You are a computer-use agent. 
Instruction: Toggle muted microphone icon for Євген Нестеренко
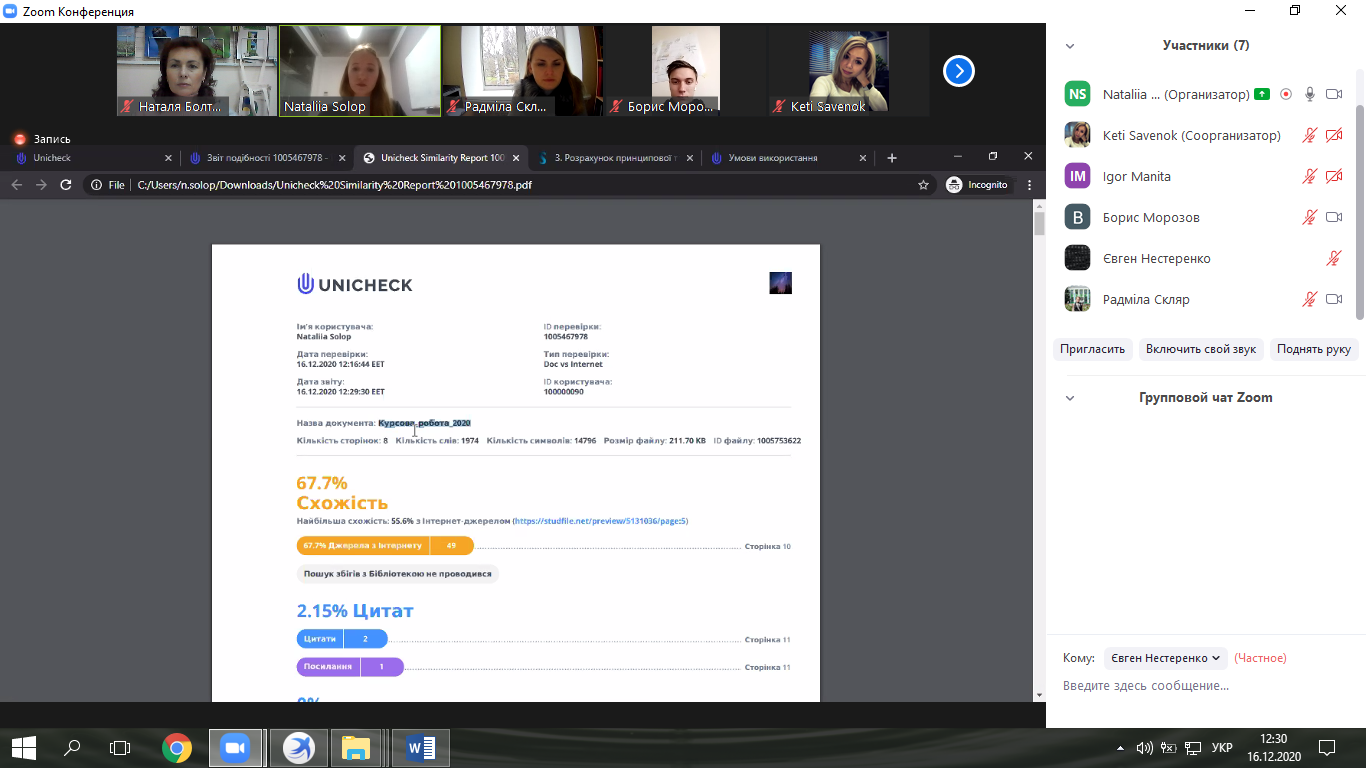pos(1333,258)
